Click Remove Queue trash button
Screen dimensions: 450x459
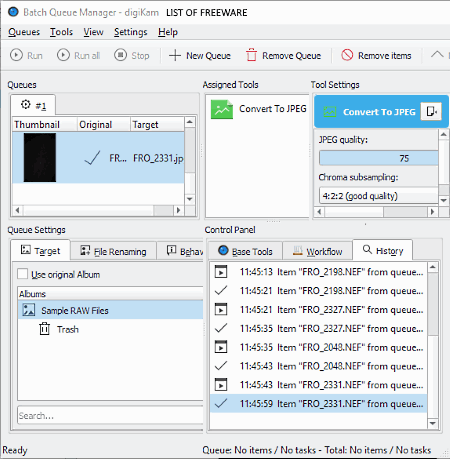[283, 55]
